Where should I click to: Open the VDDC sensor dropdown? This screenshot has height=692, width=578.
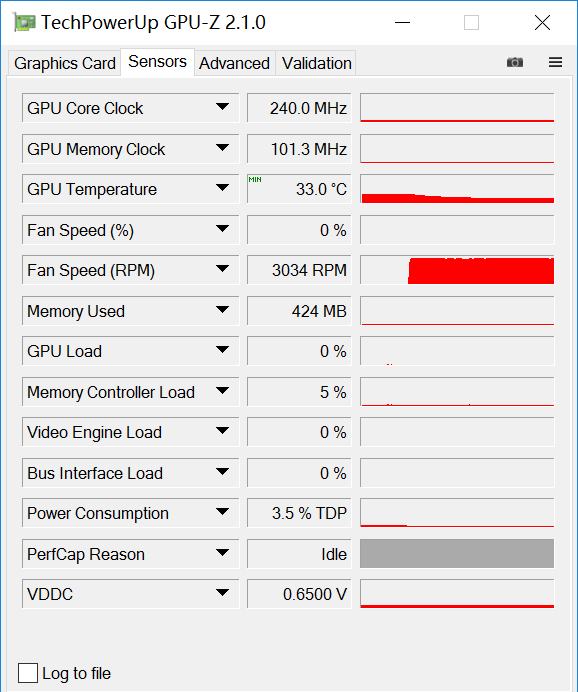click(x=222, y=593)
